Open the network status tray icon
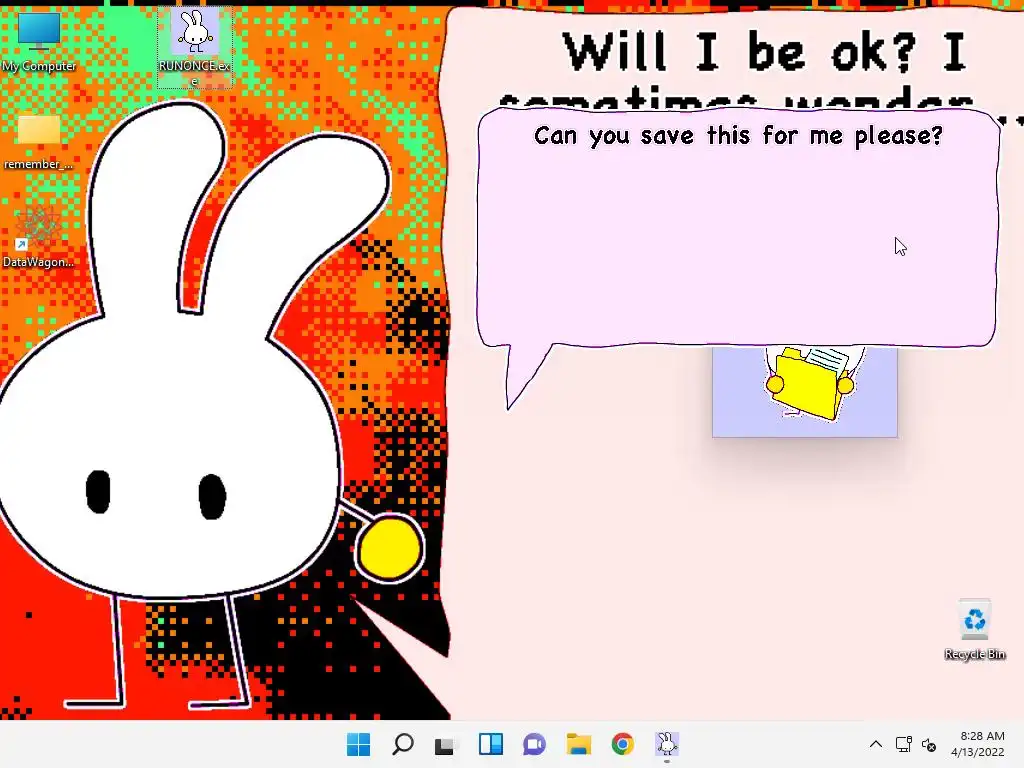The width and height of the screenshot is (1024, 768). (904, 744)
